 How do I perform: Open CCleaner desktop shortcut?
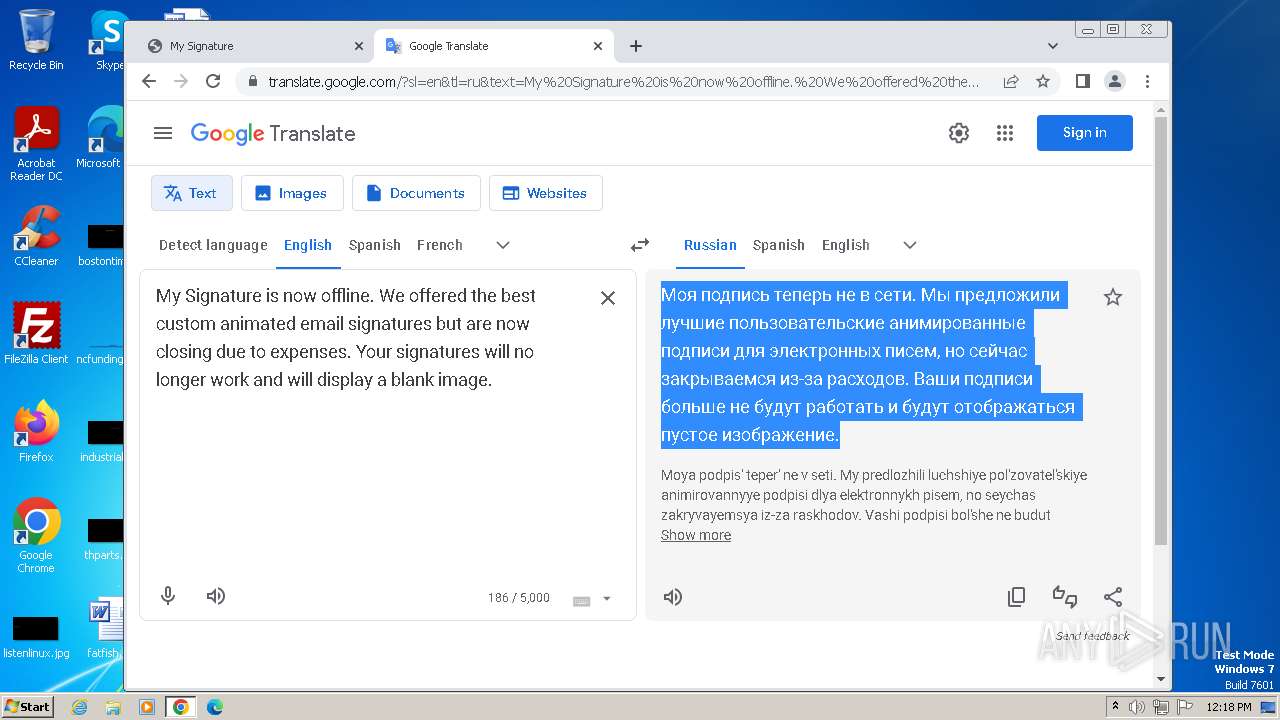tap(36, 236)
